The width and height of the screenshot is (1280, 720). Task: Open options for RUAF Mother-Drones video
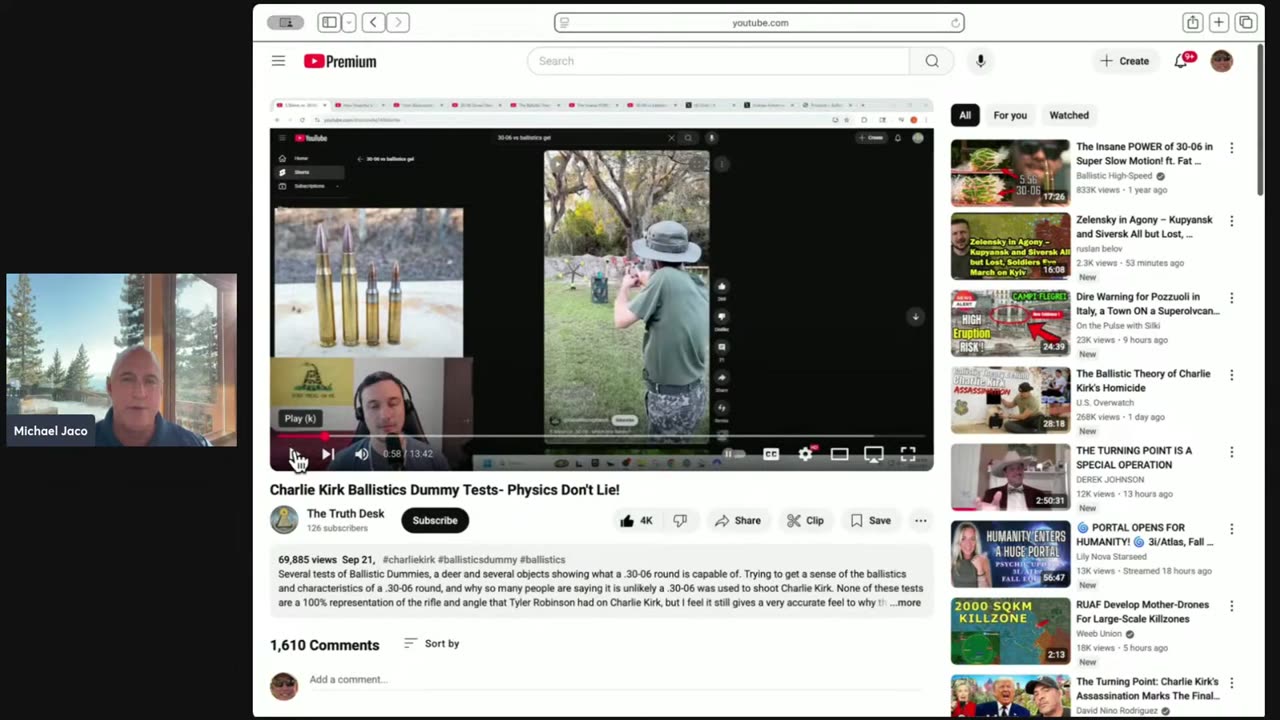1231,606
